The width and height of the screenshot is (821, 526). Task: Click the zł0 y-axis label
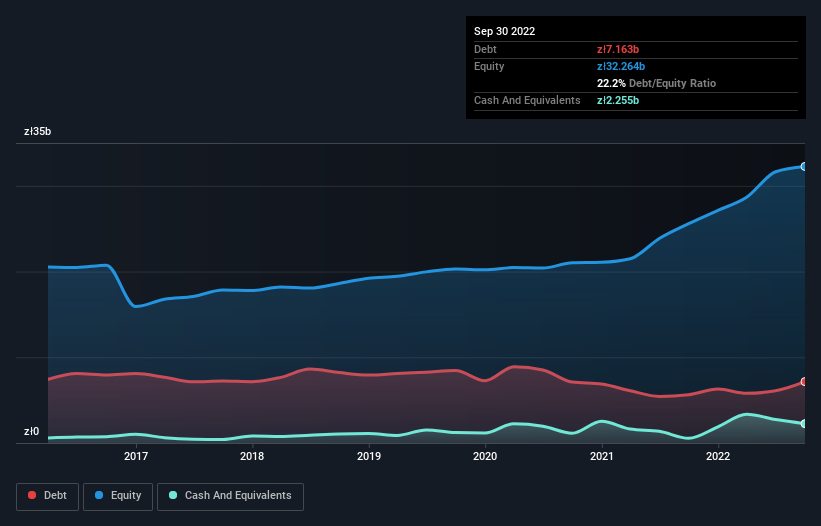[31, 431]
